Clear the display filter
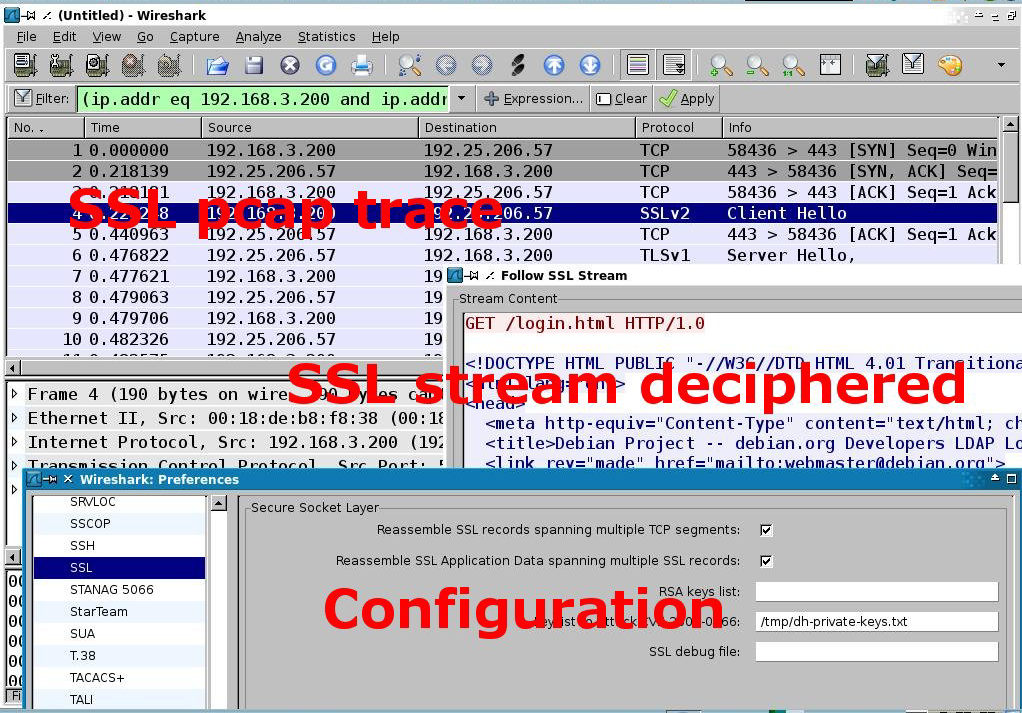Screen dimensions: 1022x713 click(621, 98)
